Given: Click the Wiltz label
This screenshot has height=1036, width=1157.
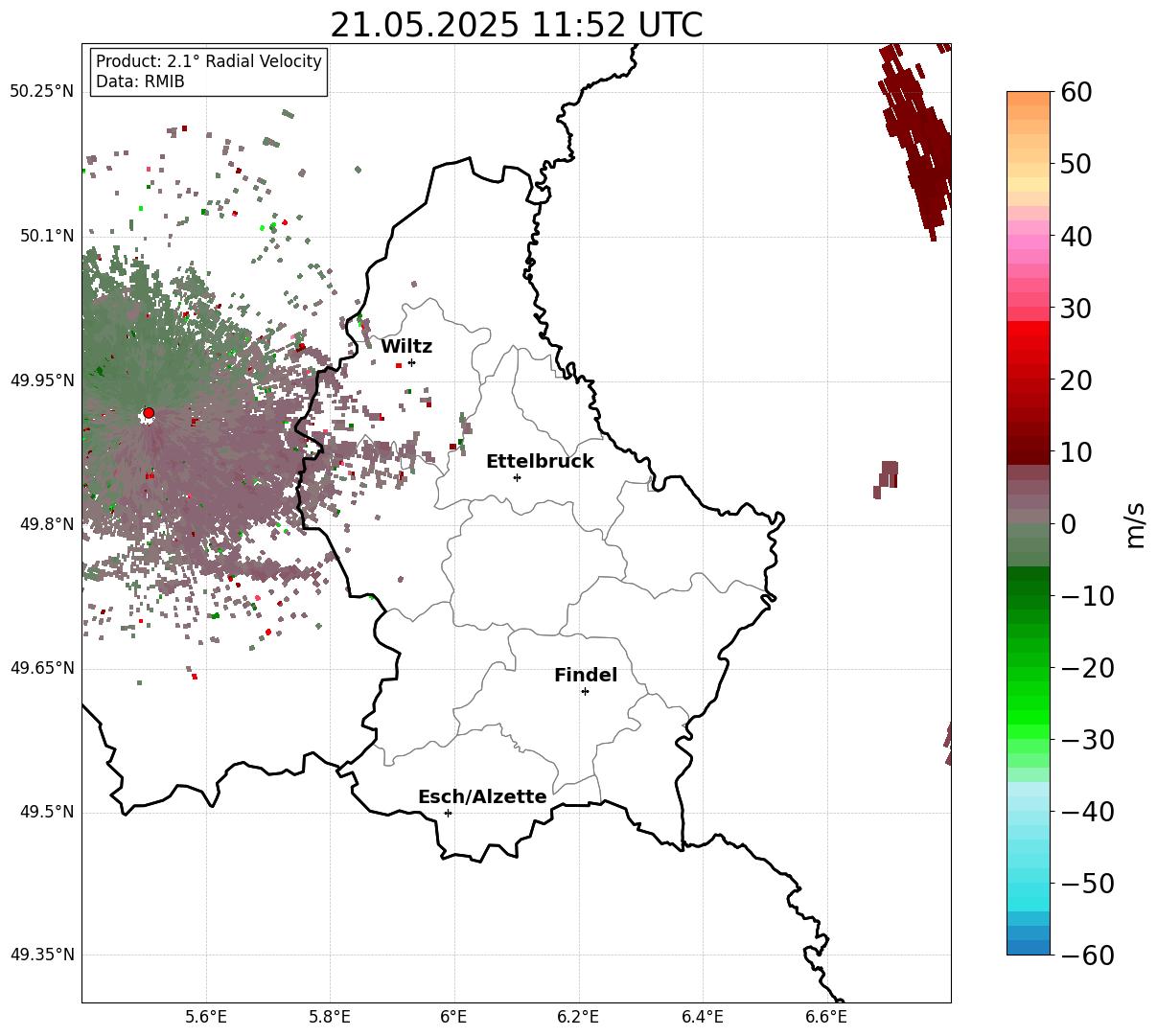Looking at the screenshot, I should [x=406, y=347].
